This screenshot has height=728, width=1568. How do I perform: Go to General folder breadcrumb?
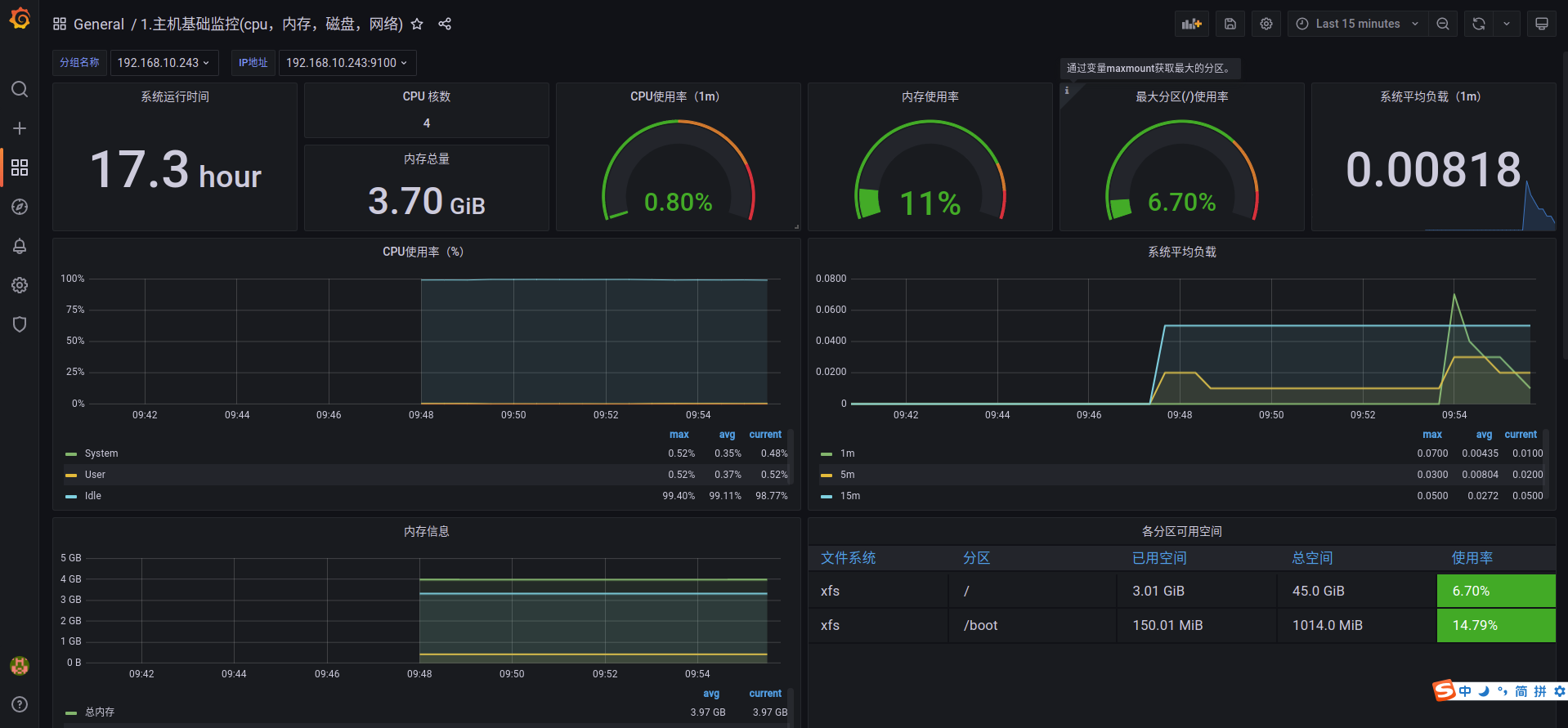[x=99, y=24]
